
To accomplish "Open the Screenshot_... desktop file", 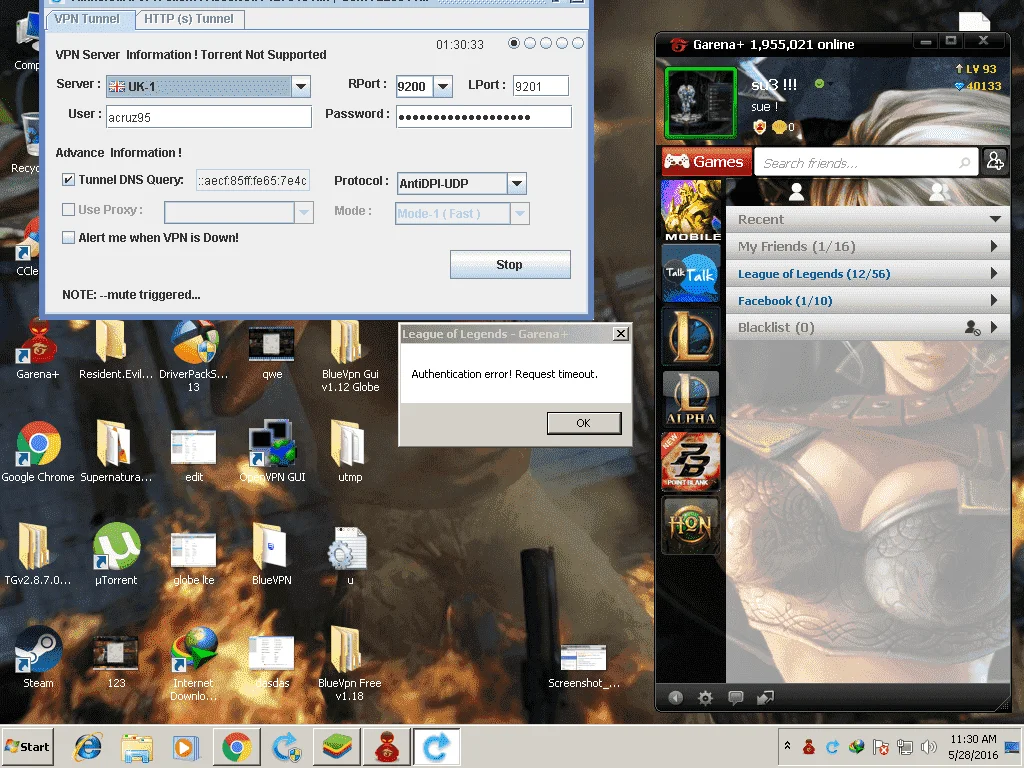I will [x=583, y=665].
